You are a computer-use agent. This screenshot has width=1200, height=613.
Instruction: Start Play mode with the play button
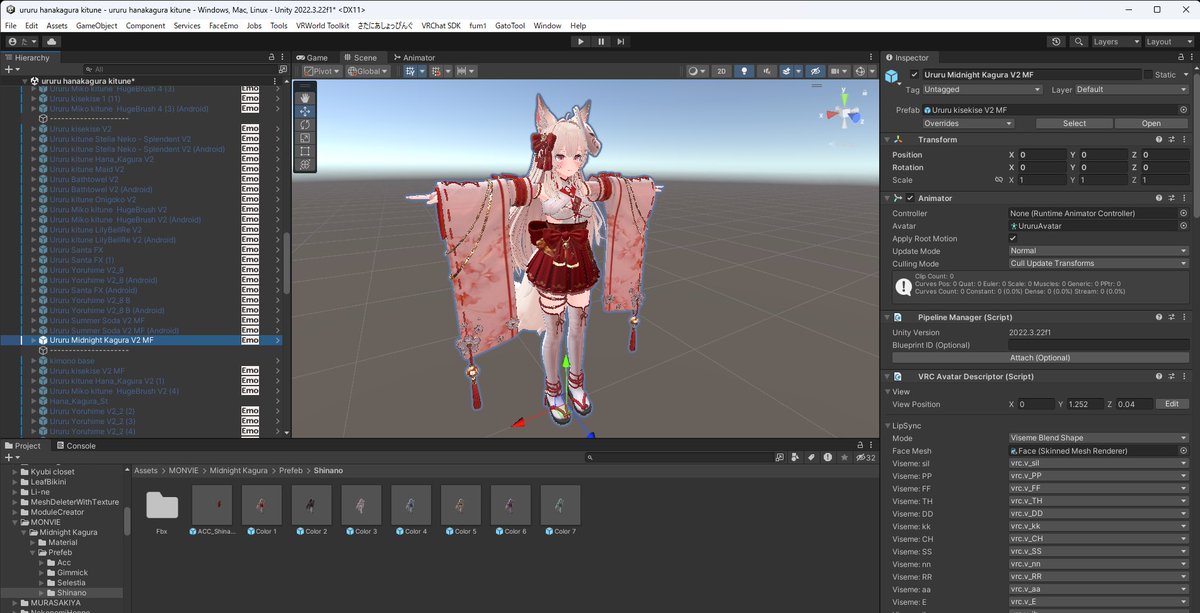(580, 41)
